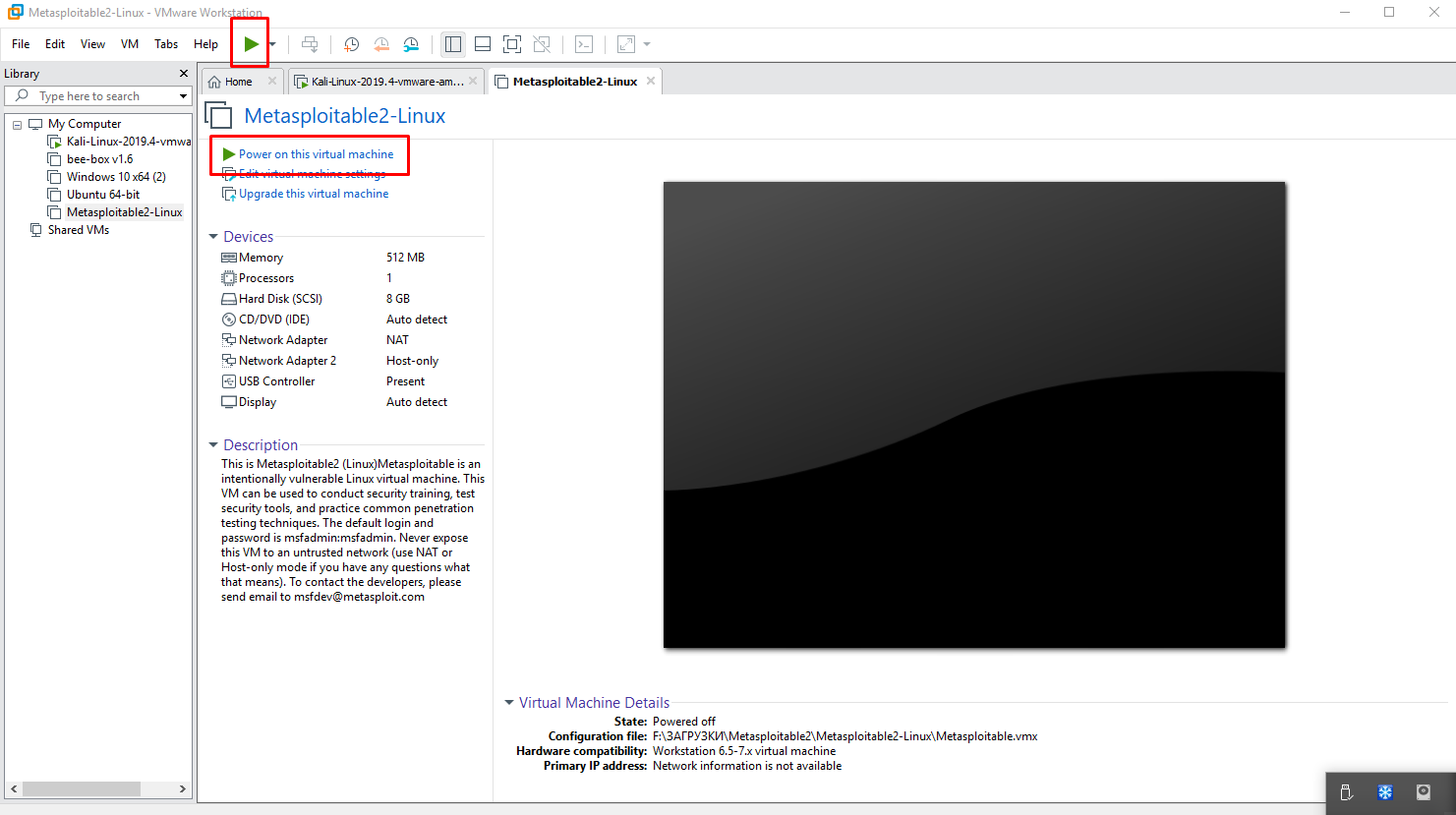Open the File menu
Viewport: 1456px width, 815px height.
click(x=21, y=44)
